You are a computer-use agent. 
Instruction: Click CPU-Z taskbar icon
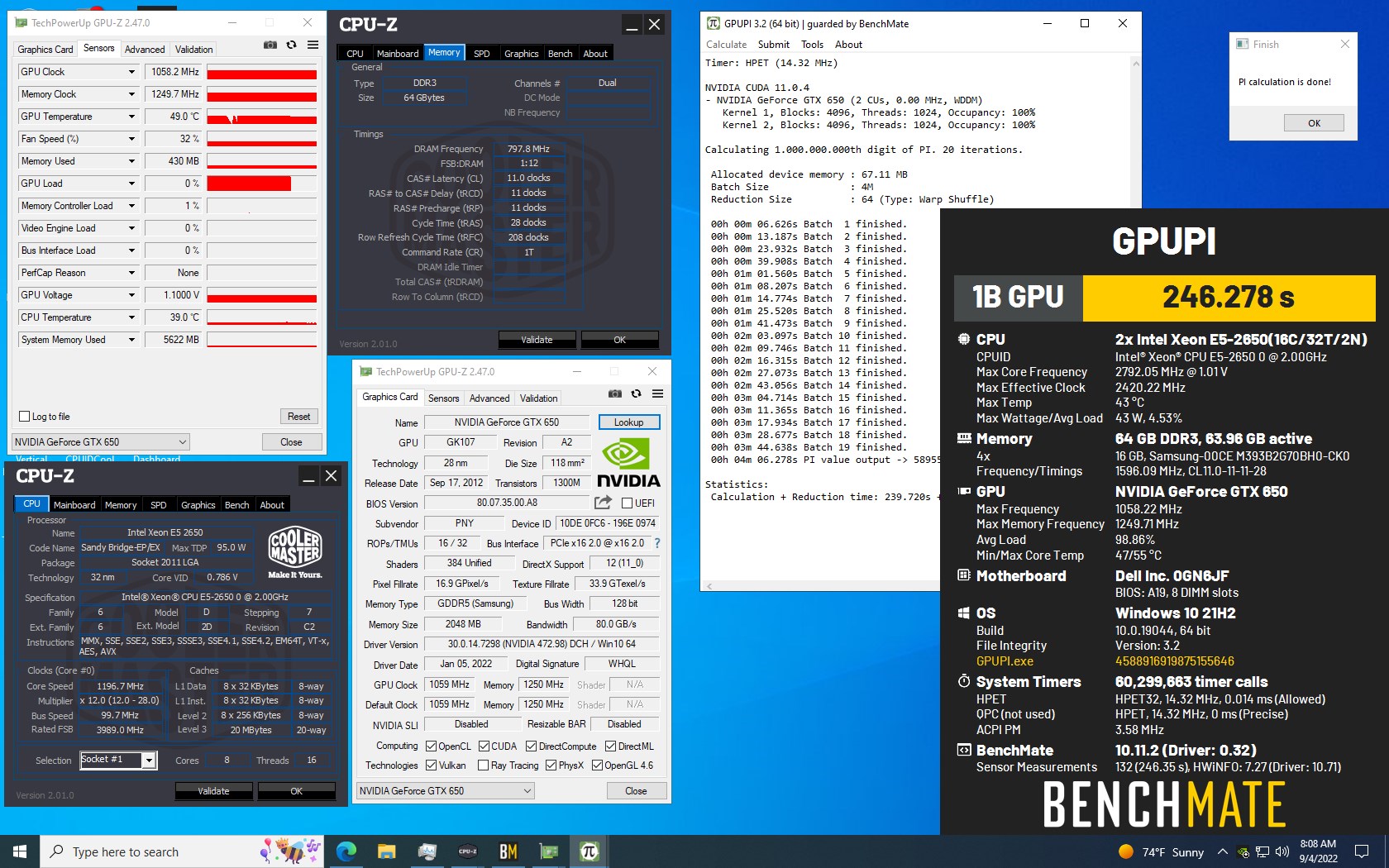467,851
